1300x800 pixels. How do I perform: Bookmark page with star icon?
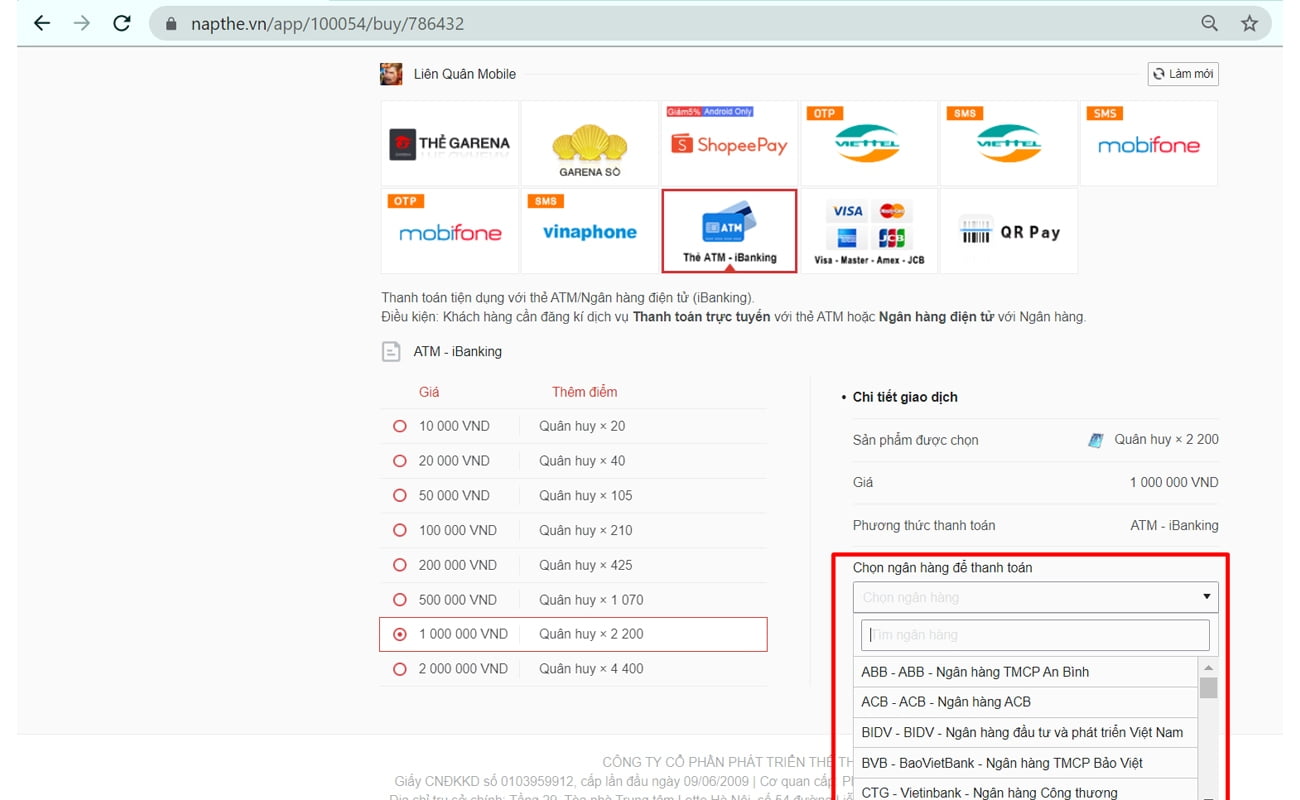click(1249, 23)
